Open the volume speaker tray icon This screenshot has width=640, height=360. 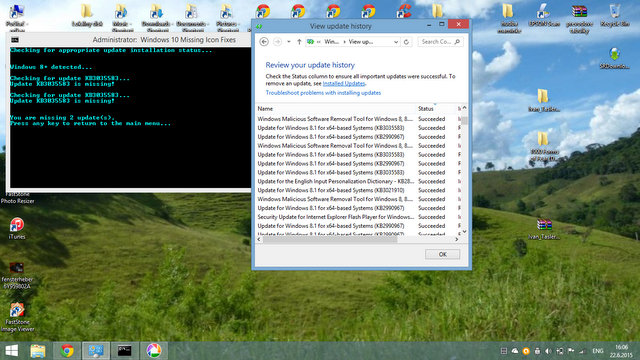[x=548, y=351]
